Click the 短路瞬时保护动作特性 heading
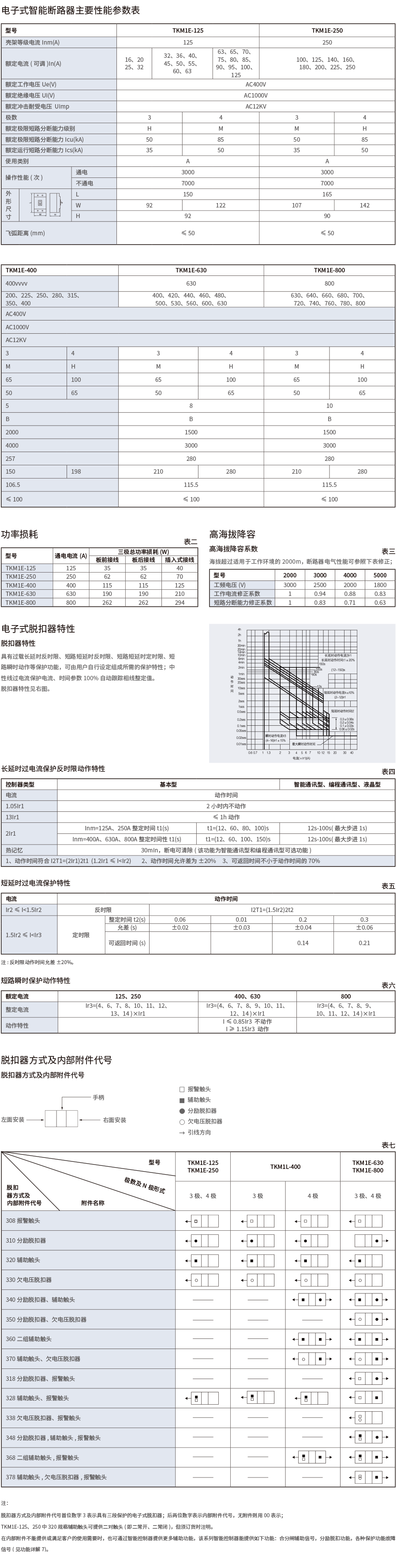 pos(35,980)
